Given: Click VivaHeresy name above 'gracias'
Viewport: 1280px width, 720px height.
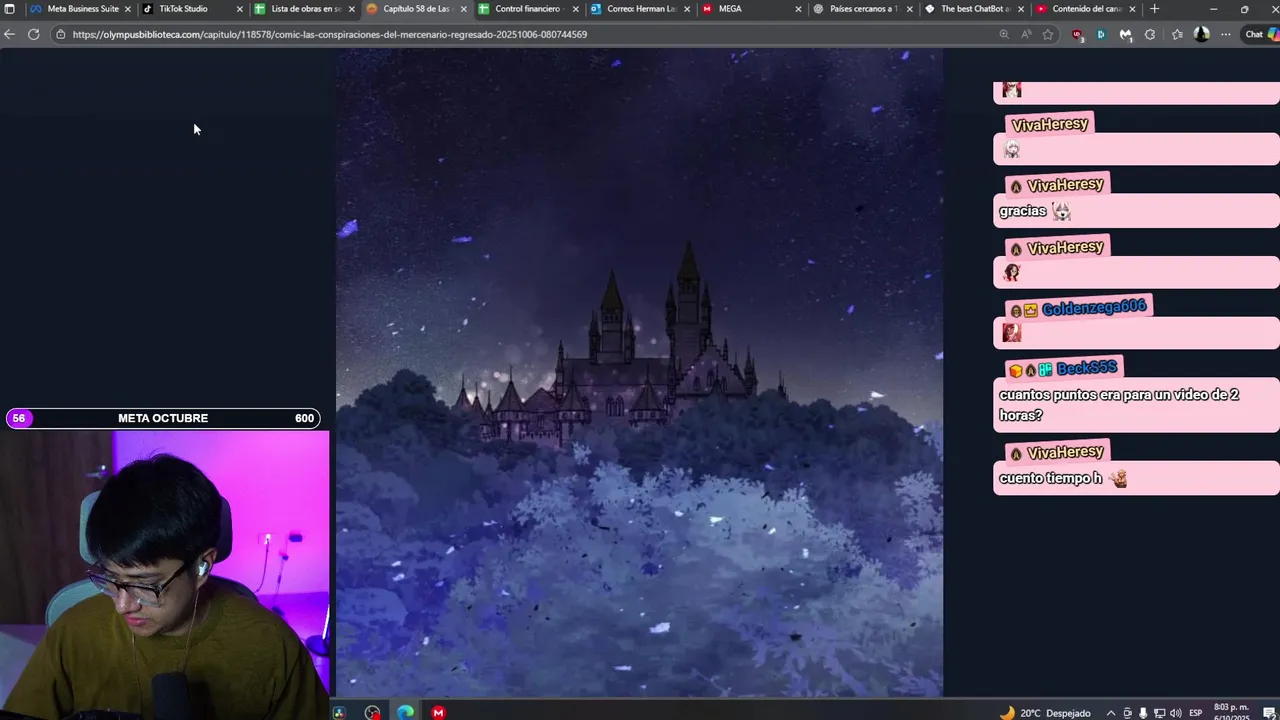Looking at the screenshot, I should (1065, 185).
